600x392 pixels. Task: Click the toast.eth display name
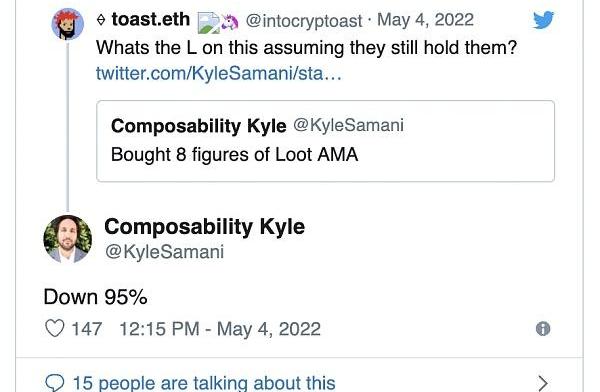coord(151,19)
